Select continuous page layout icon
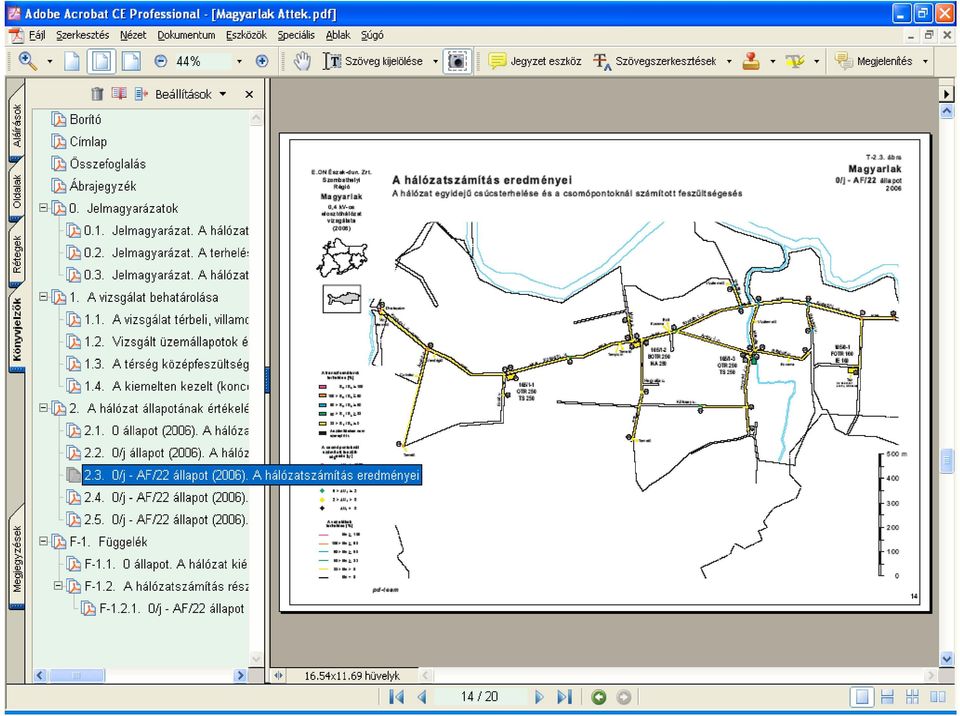The image size is (960, 716). click(x=887, y=697)
